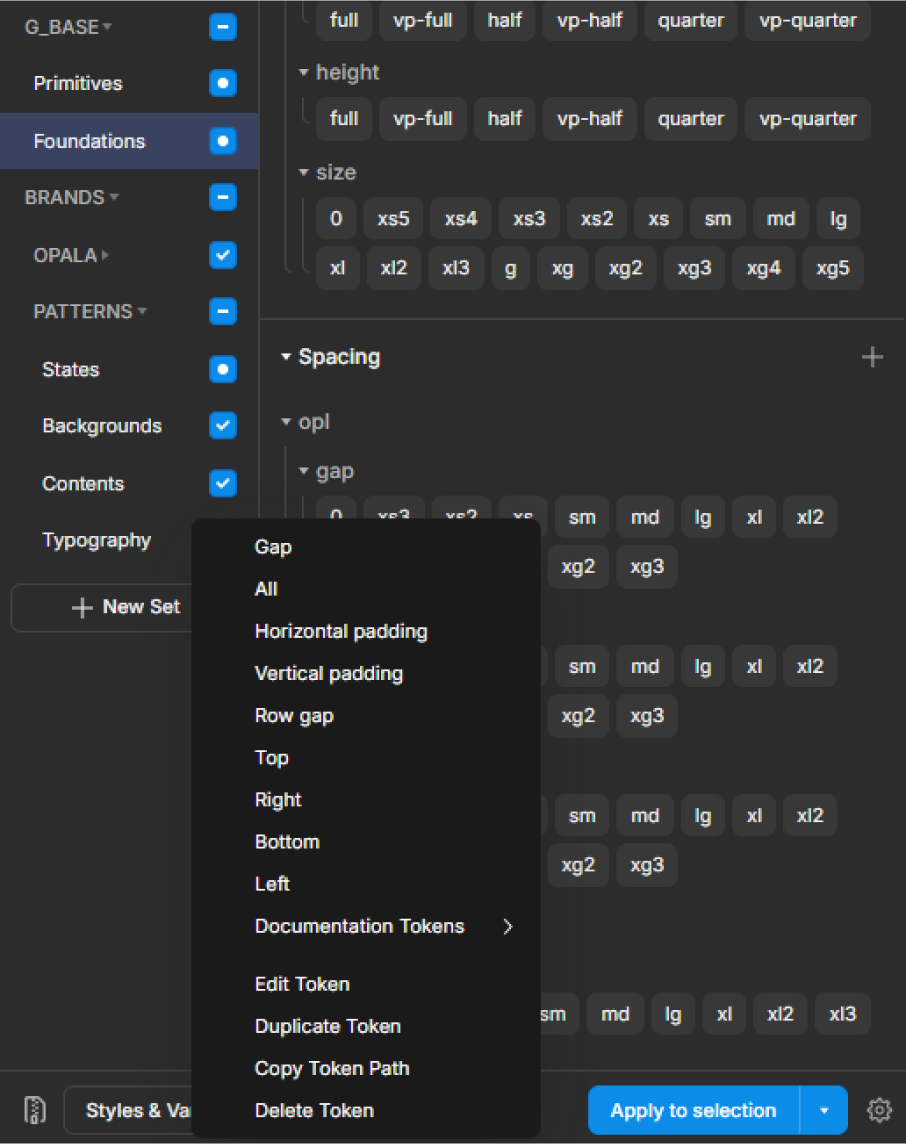Viewport: 906px width, 1144px height.
Task: Uncheck the Backgrounds set checkbox
Action: tap(223, 426)
